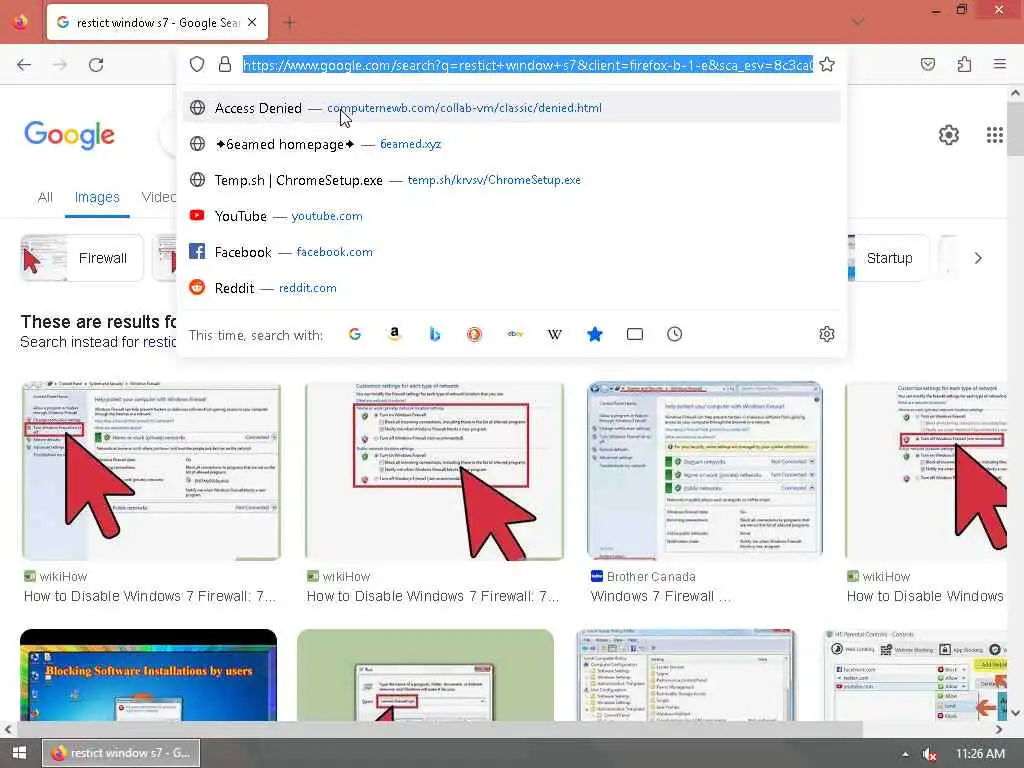1024x768 pixels.
Task: Click the vertical scrollbar up arrow
Action: pos(1015,93)
